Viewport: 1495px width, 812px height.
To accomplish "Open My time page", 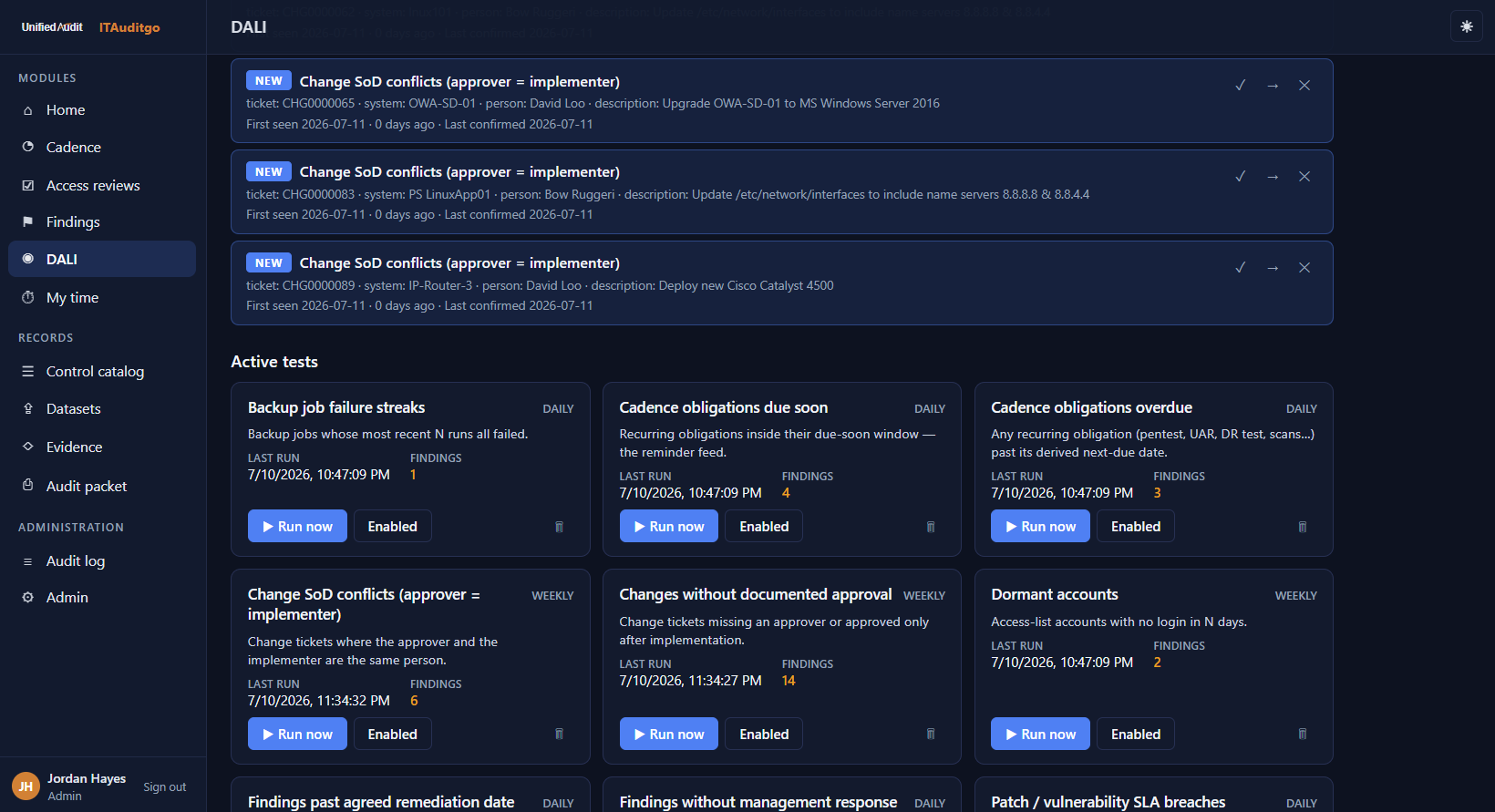I will click(x=102, y=297).
